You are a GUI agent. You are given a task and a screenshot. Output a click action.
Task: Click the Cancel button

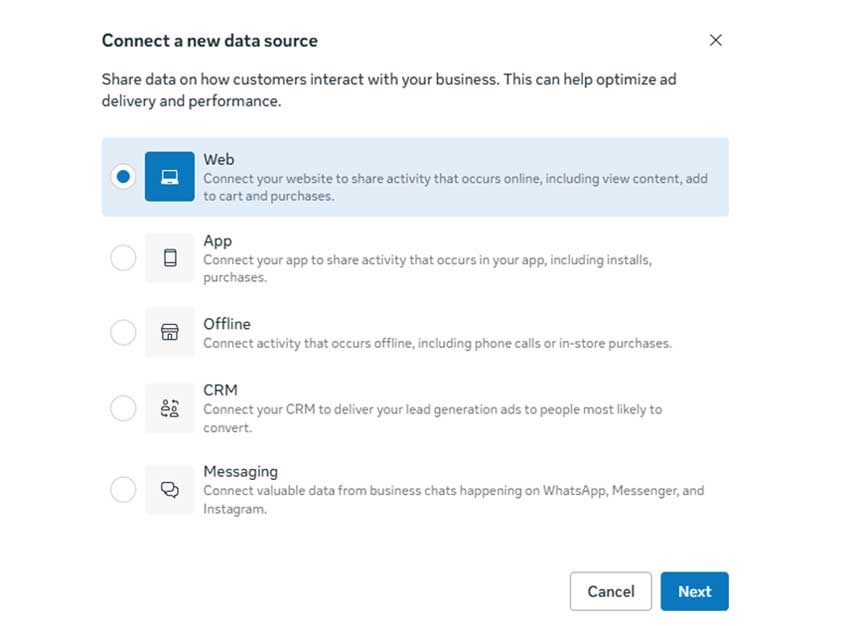coord(610,591)
